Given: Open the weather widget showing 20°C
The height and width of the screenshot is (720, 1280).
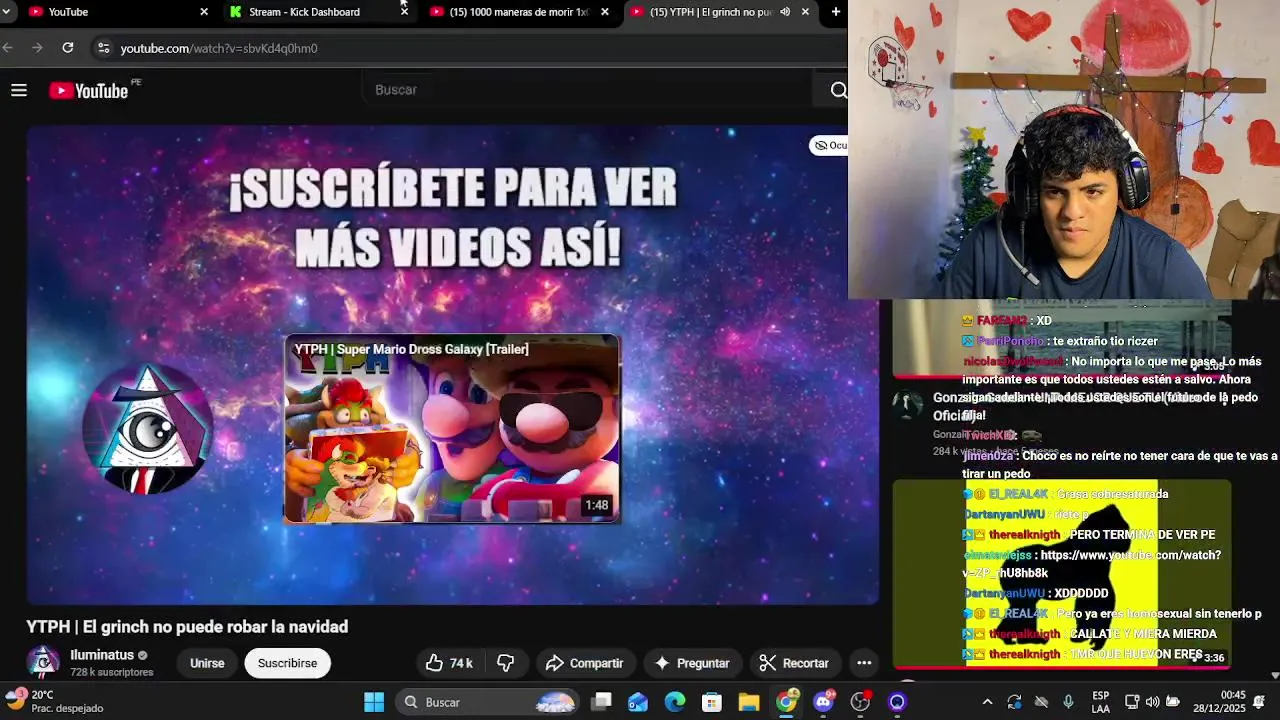Looking at the screenshot, I should [x=56, y=701].
